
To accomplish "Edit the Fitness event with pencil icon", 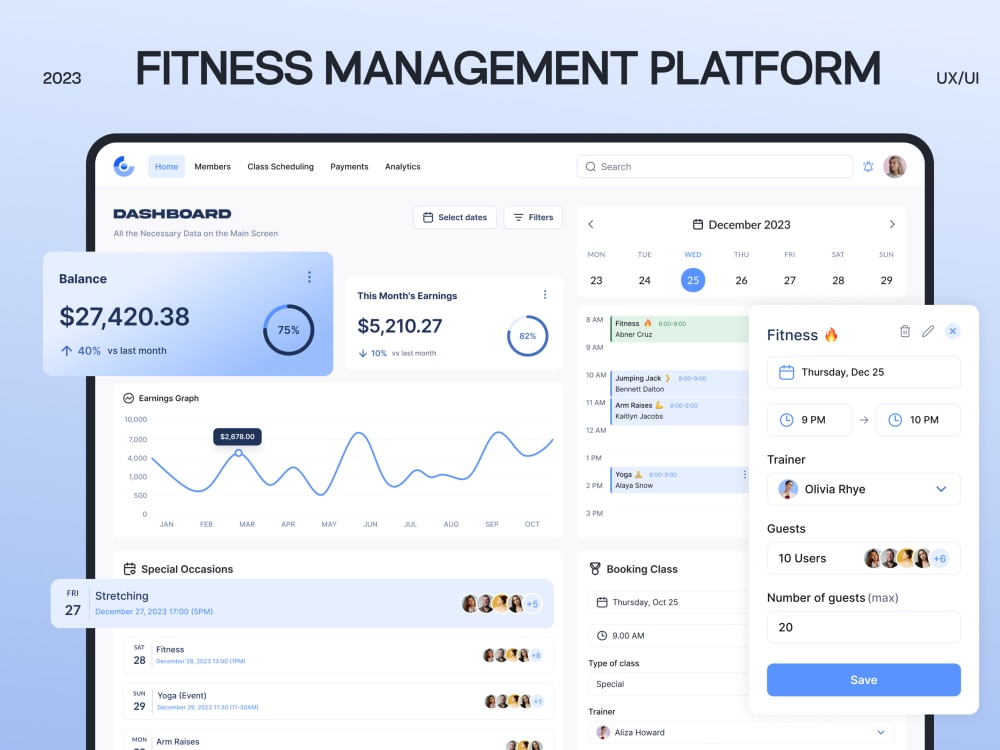I will pyautogui.click(x=927, y=331).
